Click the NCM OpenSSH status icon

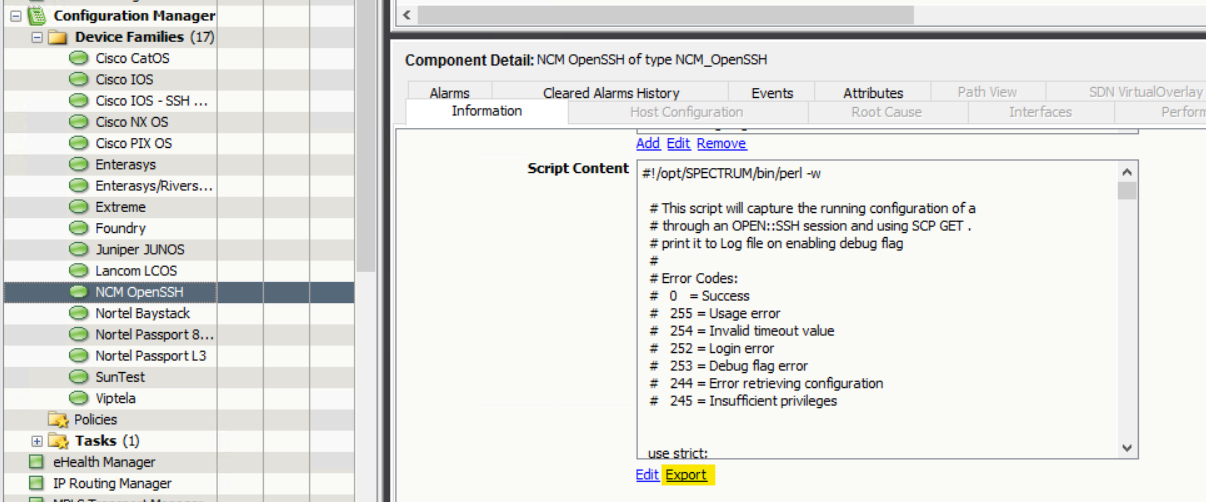point(78,292)
